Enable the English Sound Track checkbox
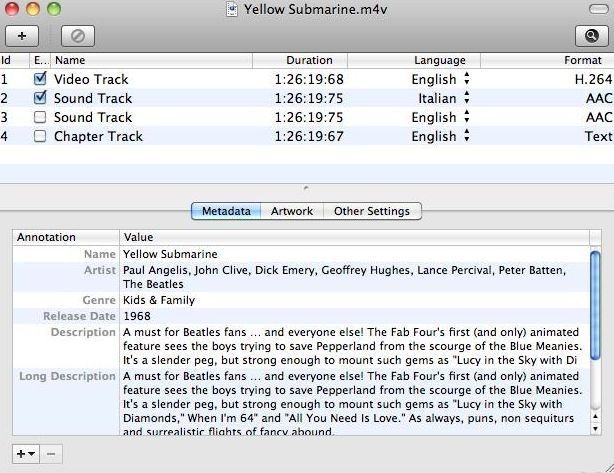614x473 pixels. pos(40,117)
